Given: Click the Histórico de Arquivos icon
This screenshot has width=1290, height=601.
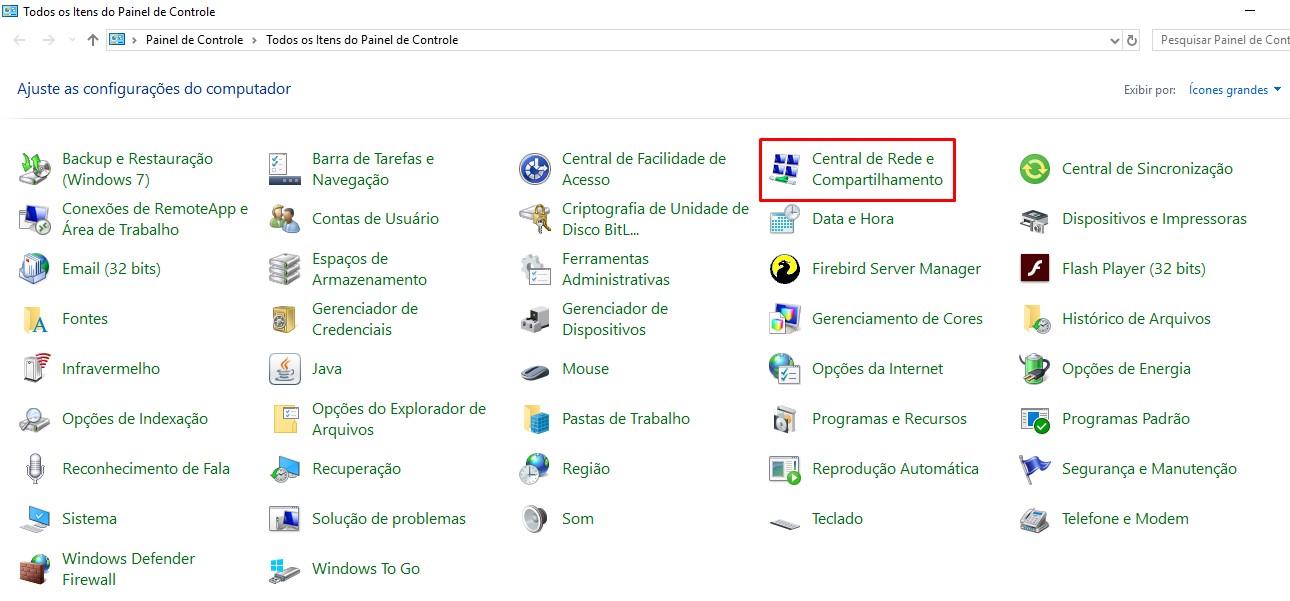Looking at the screenshot, I should pos(1035,319).
